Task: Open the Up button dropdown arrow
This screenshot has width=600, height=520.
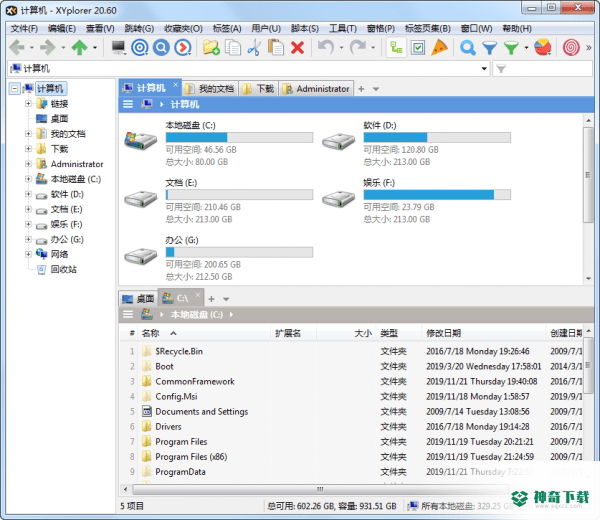Action: (95, 48)
